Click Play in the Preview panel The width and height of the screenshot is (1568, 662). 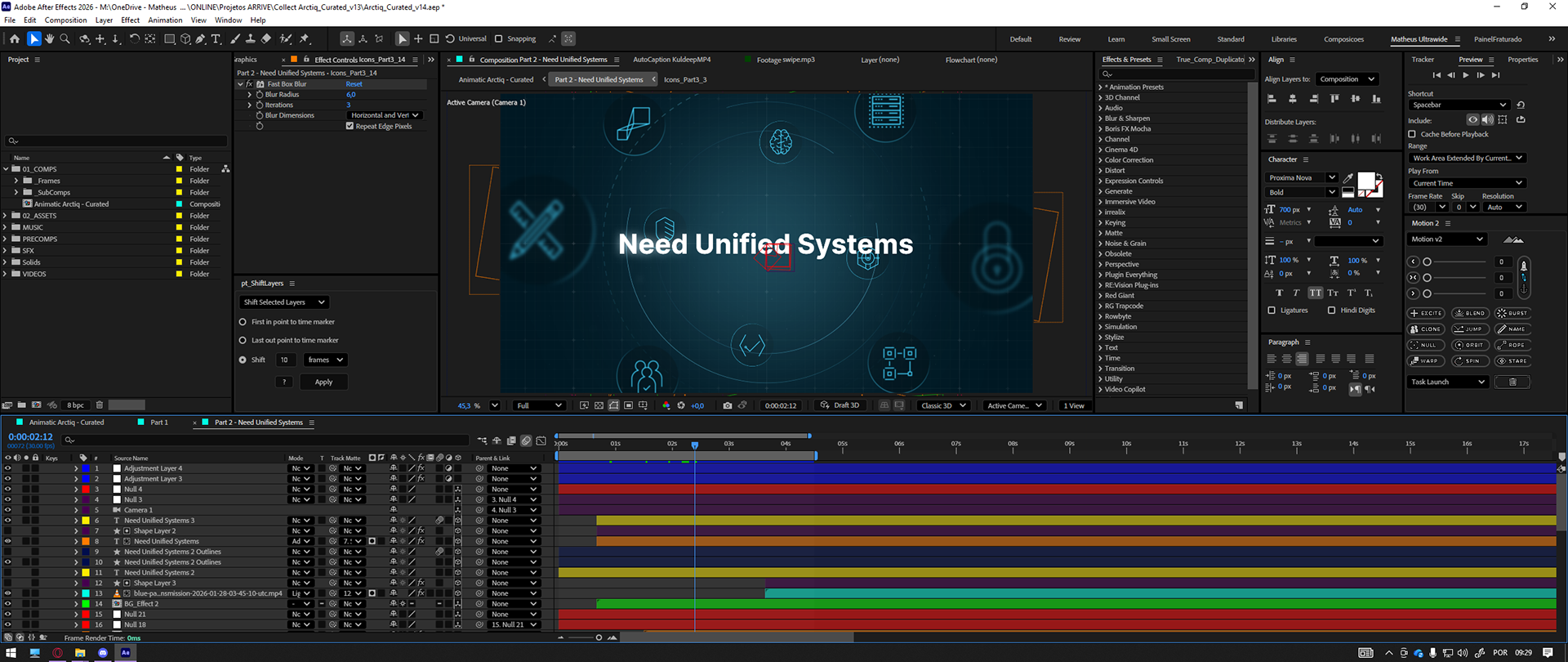(x=1466, y=75)
